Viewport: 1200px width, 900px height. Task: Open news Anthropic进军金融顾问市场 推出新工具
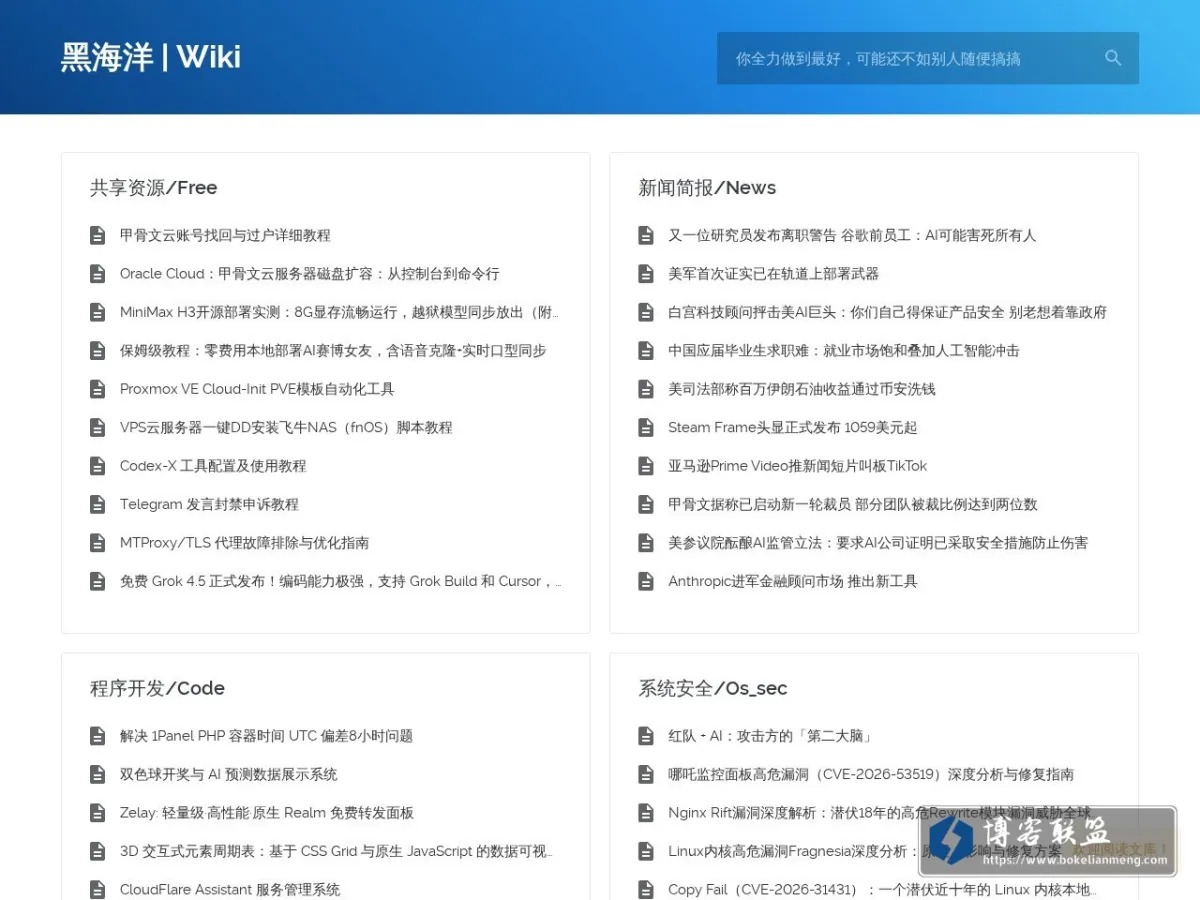(x=792, y=581)
